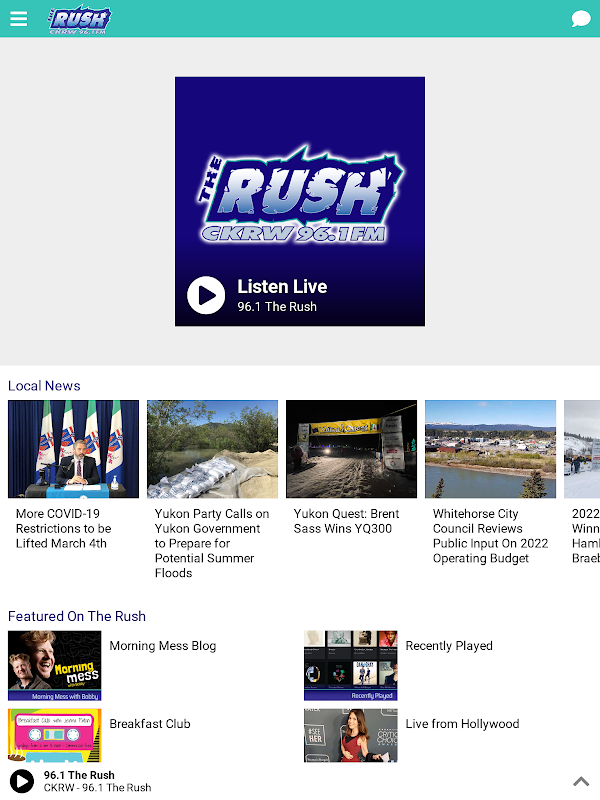The image size is (600, 800).
Task: Open COVID-19 restrictions news thumbnail
Action: [73, 449]
